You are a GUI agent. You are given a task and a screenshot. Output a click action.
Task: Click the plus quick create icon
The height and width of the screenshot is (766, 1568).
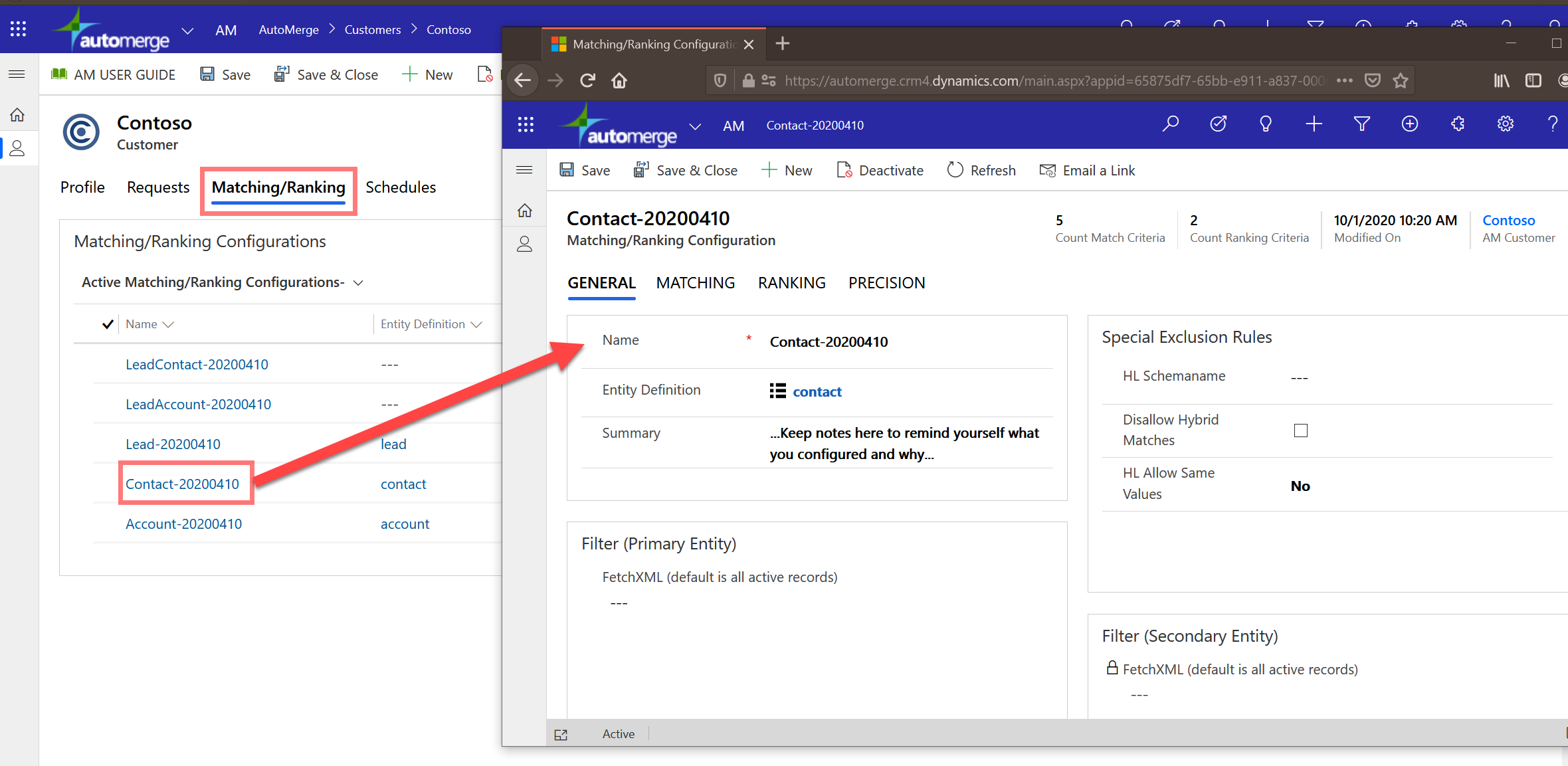(x=1314, y=124)
